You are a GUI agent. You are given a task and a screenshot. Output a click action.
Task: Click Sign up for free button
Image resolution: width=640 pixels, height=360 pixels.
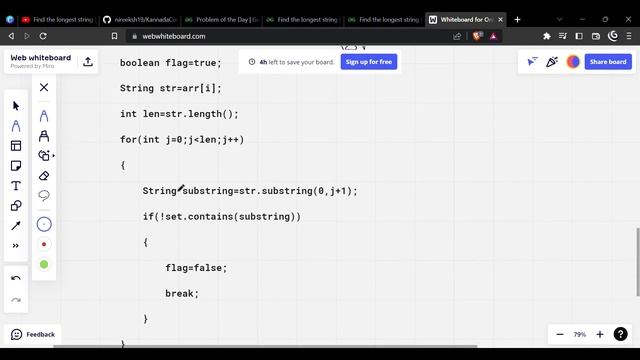point(369,62)
